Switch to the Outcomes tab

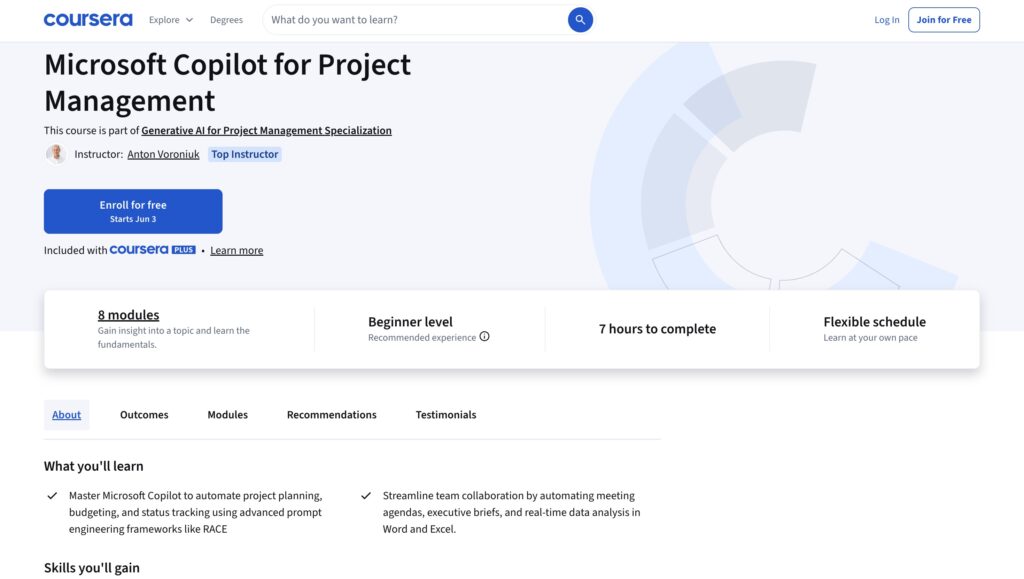point(144,415)
